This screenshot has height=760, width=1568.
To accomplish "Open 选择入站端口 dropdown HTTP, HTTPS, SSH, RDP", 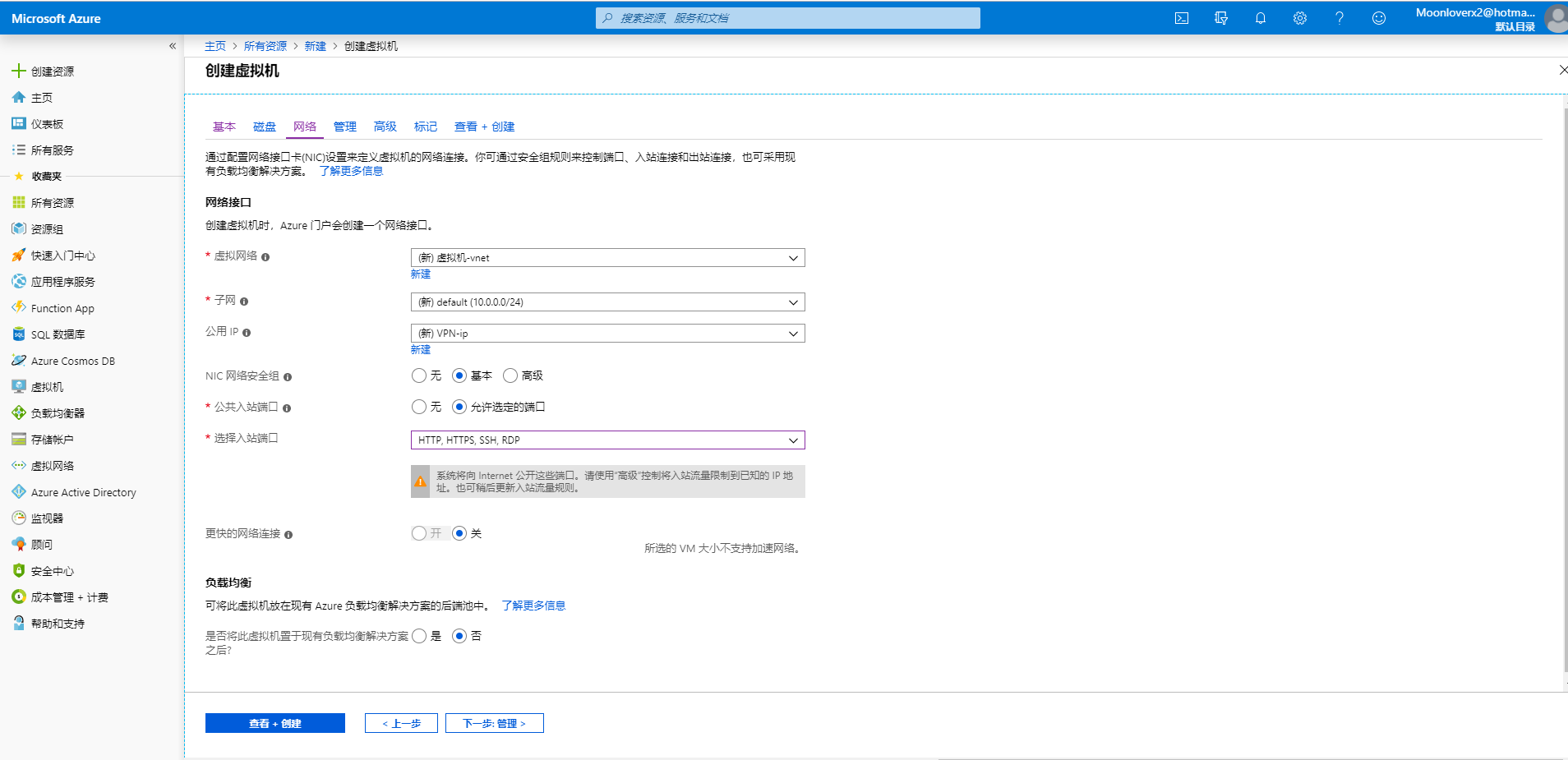I will pyautogui.click(x=607, y=440).
